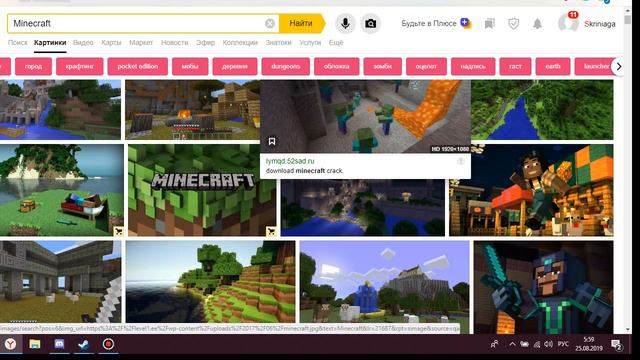Filter images by гаст chip
This screenshot has width=640, height=360.
coord(515,67)
